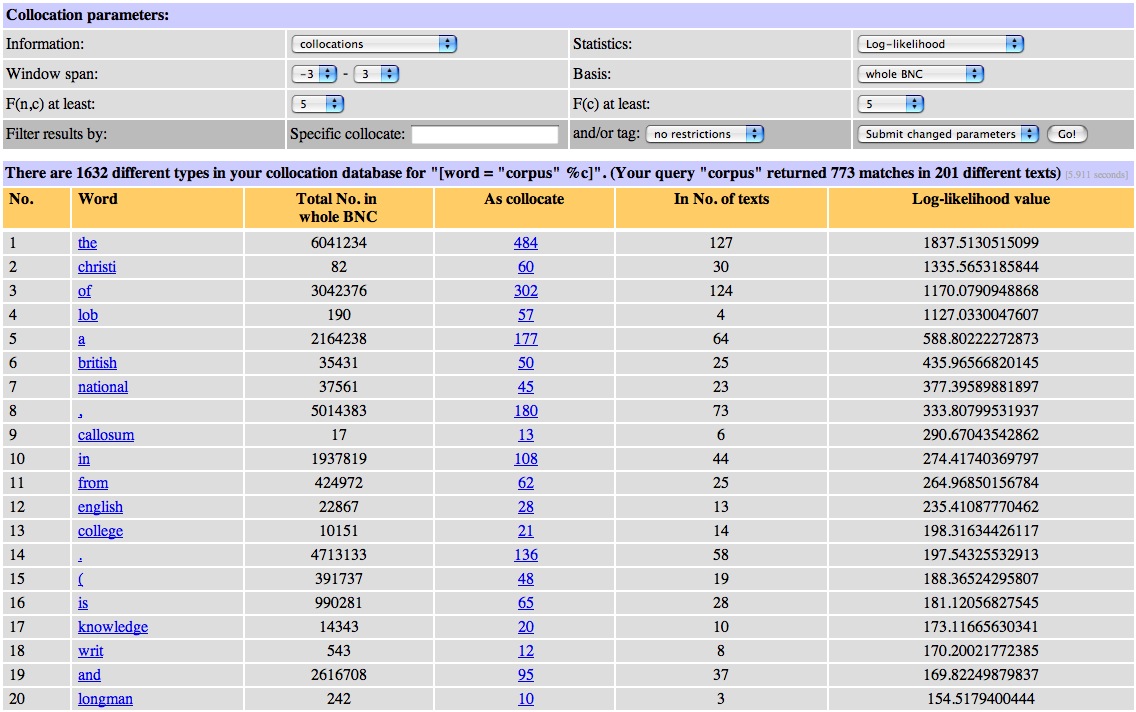Open the F(c) at least dropdown
The width and height of the screenshot is (1136, 712).
coord(891,104)
